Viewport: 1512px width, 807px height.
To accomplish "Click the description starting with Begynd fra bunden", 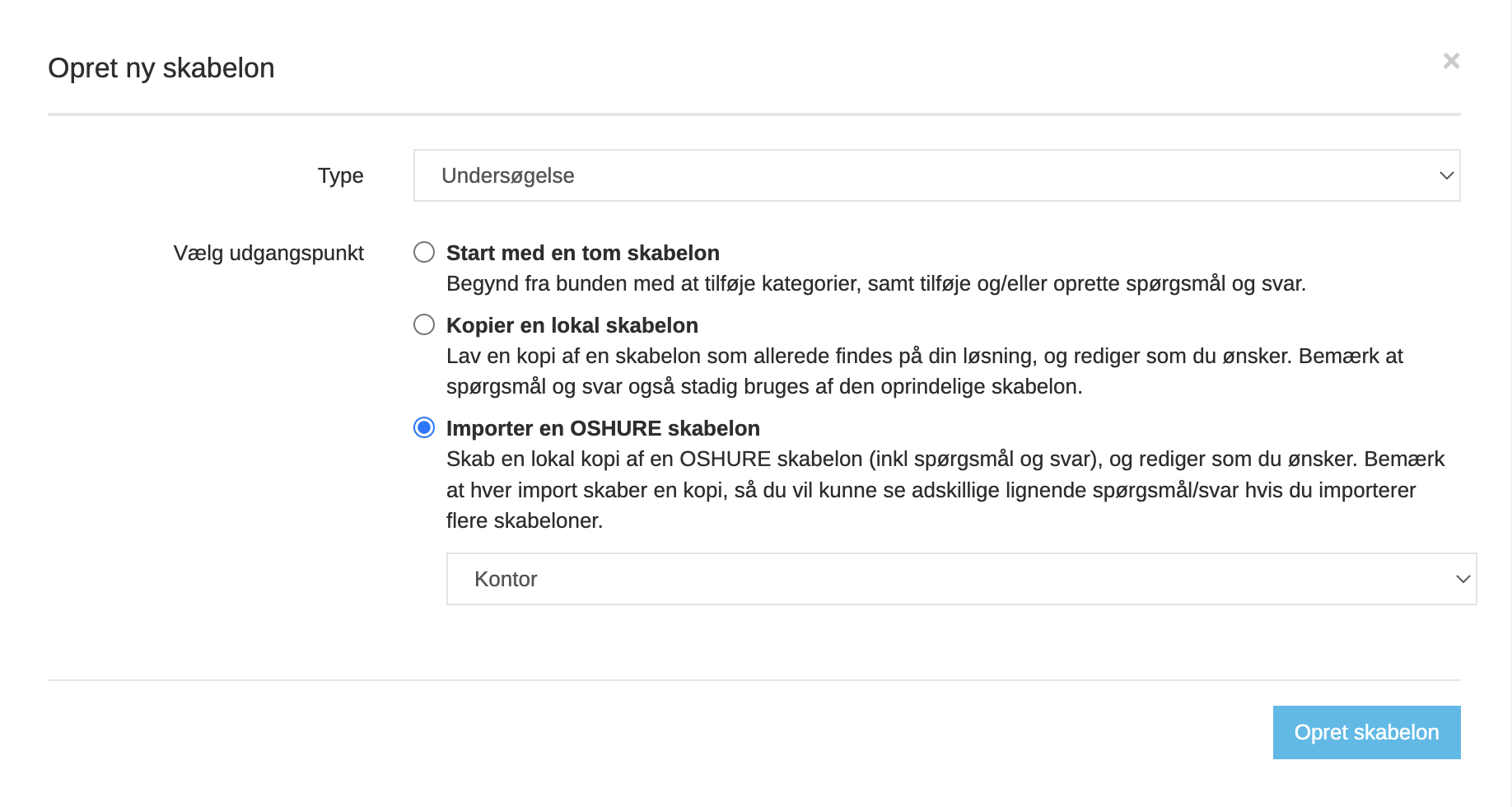I will tap(876, 283).
